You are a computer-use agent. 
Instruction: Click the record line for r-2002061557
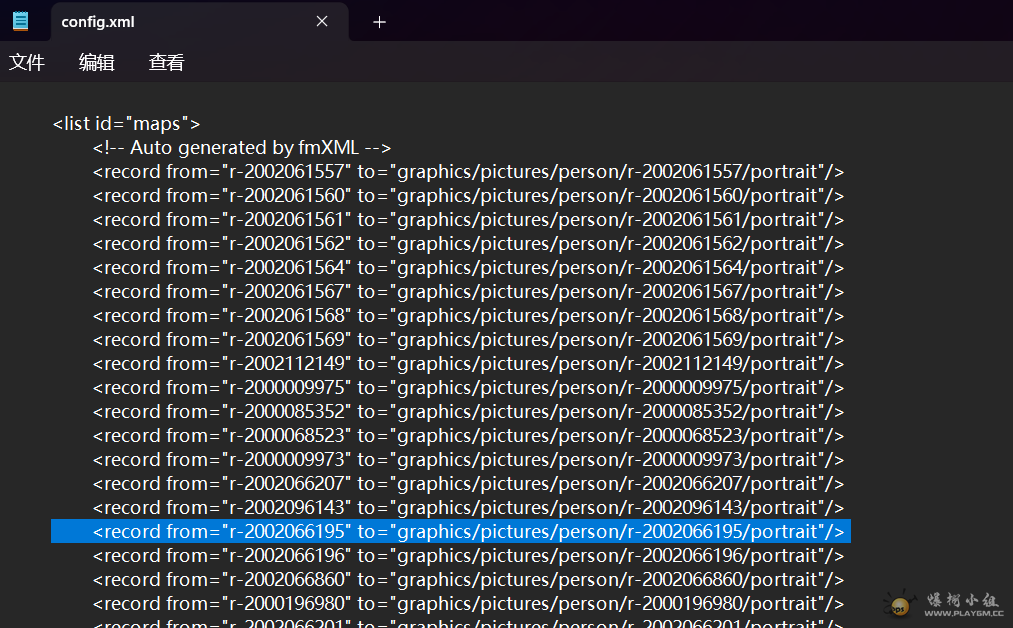click(468, 172)
